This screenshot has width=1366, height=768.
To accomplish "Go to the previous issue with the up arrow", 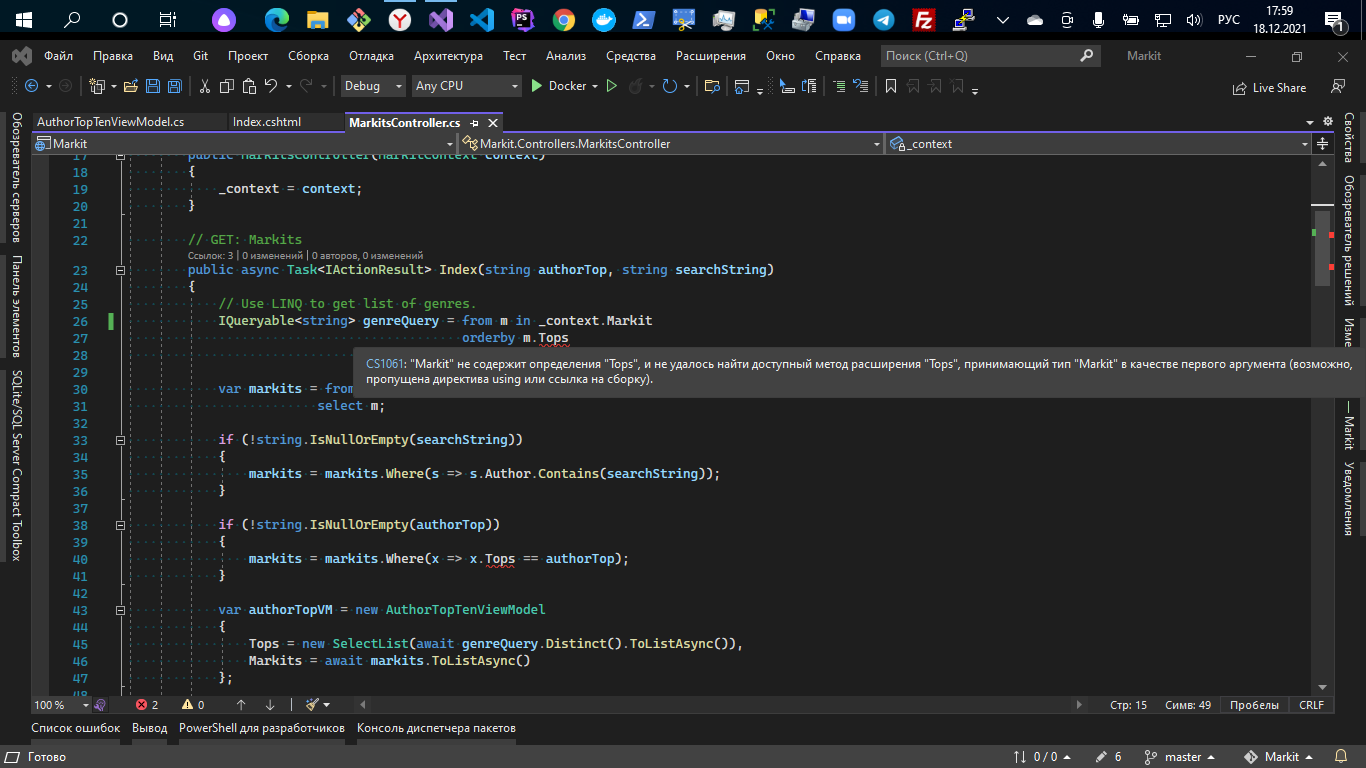I will tap(241, 705).
